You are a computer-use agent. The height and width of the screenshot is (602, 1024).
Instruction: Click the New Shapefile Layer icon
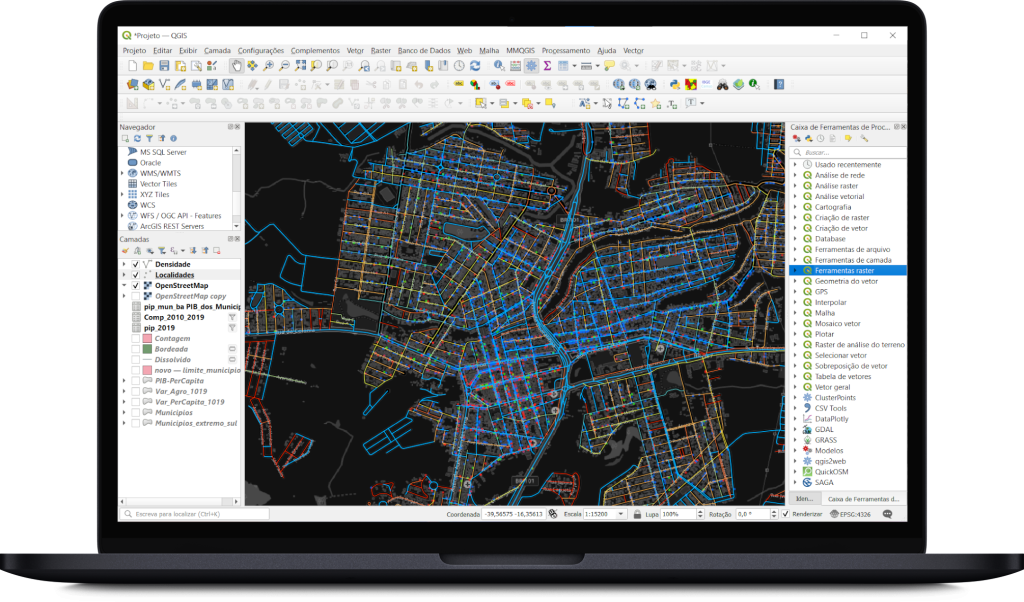[165, 84]
